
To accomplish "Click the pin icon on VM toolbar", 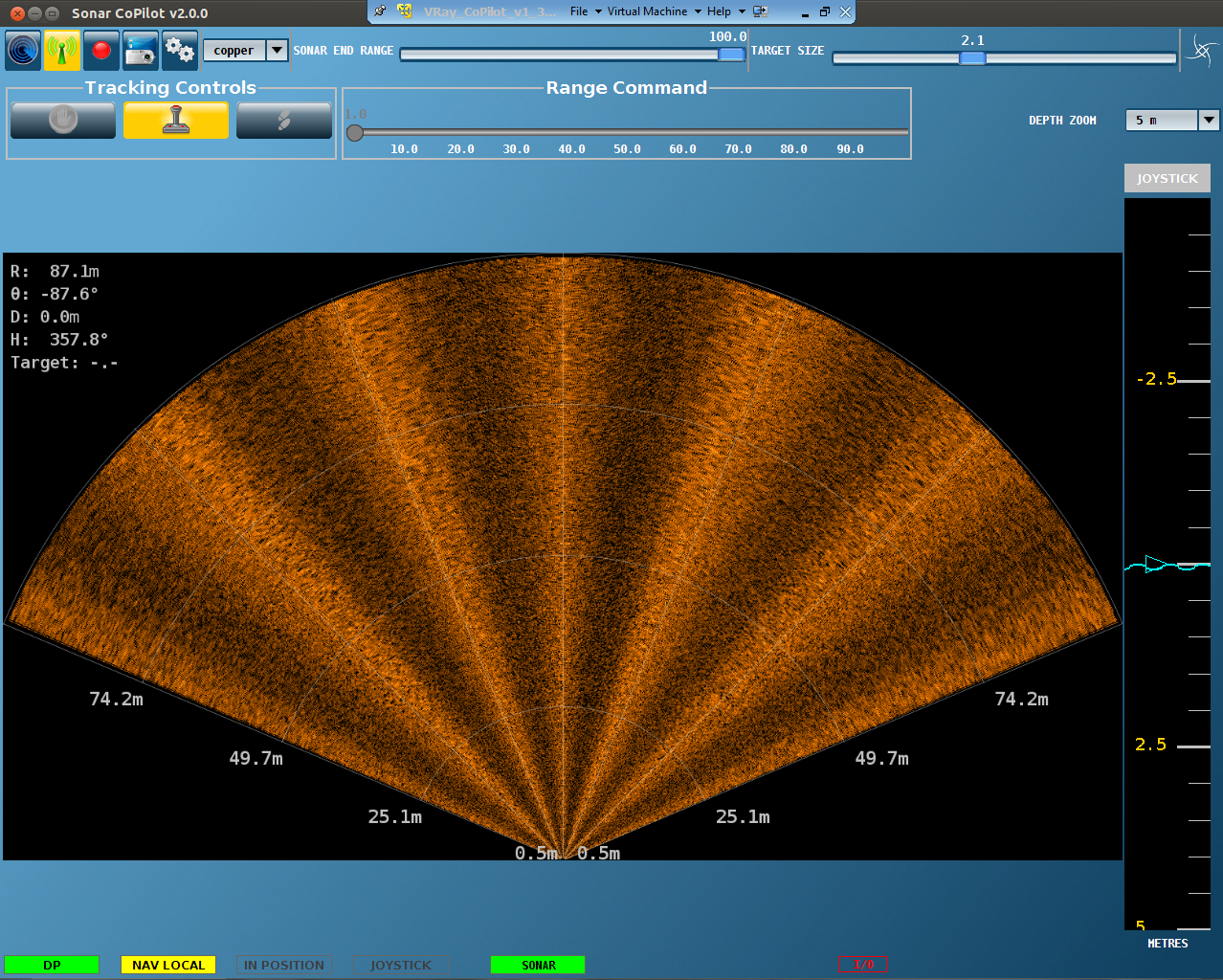I will tap(380, 11).
